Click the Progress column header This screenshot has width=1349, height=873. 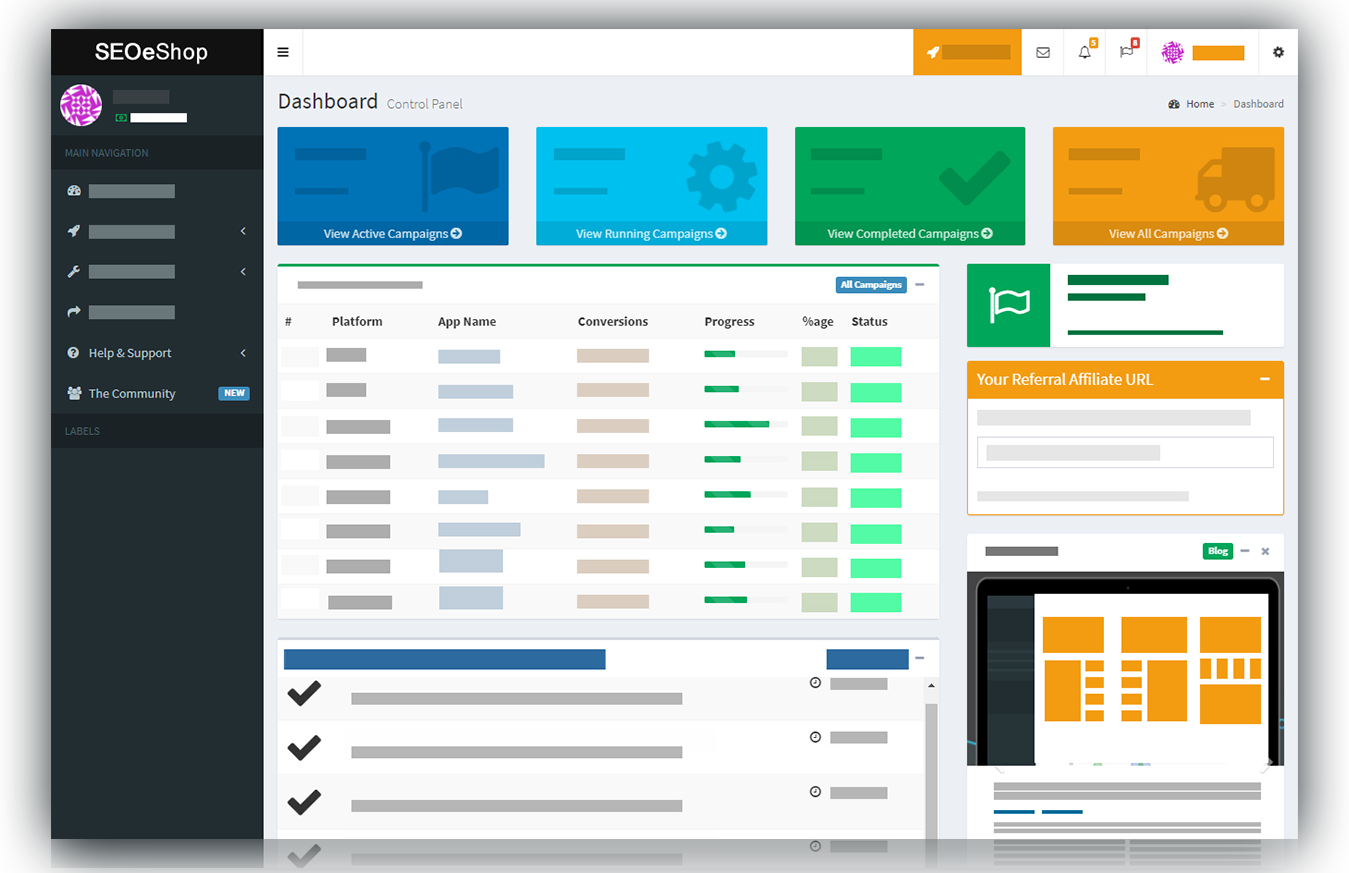(729, 321)
